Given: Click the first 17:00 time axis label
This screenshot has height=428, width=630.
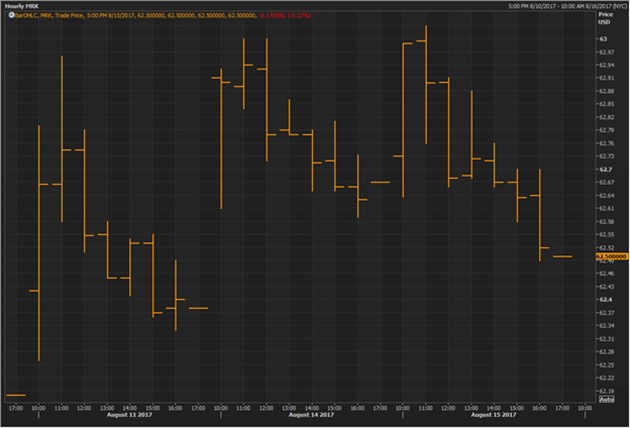Looking at the screenshot, I should [15, 408].
